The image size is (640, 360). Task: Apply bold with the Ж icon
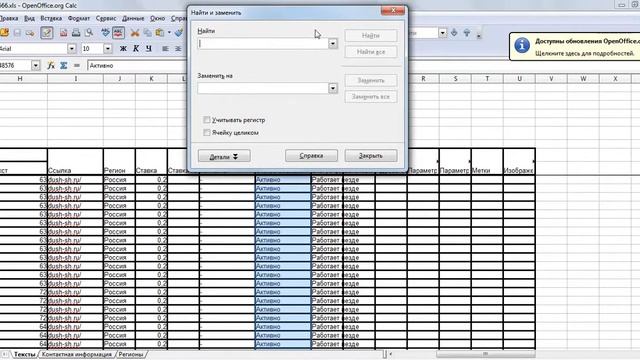pos(123,49)
